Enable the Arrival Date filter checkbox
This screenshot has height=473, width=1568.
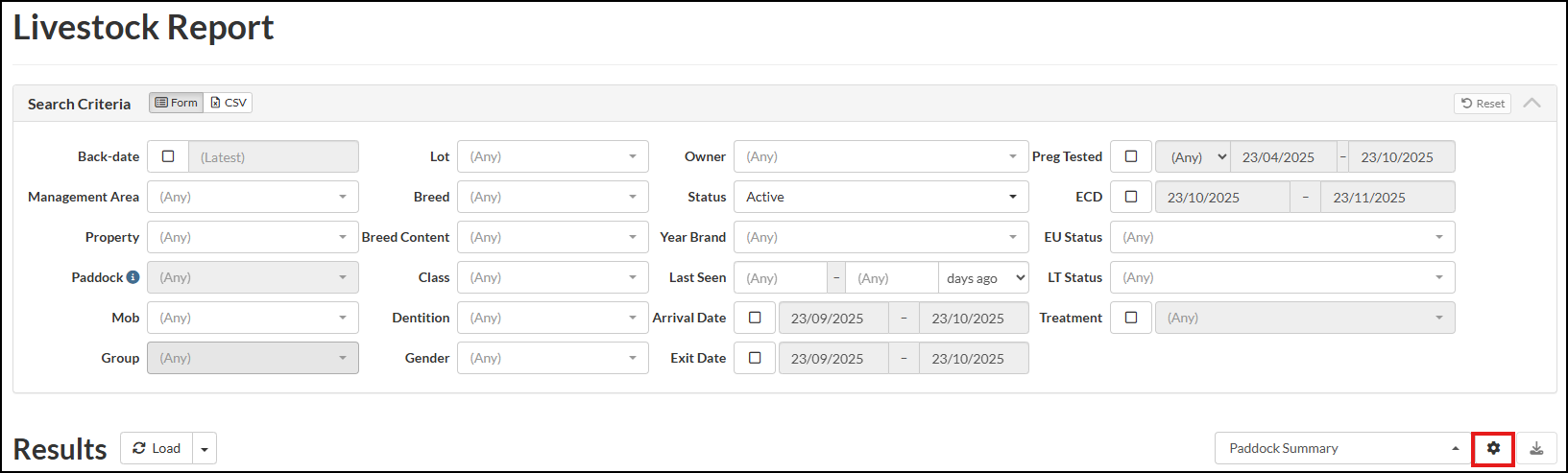click(755, 318)
